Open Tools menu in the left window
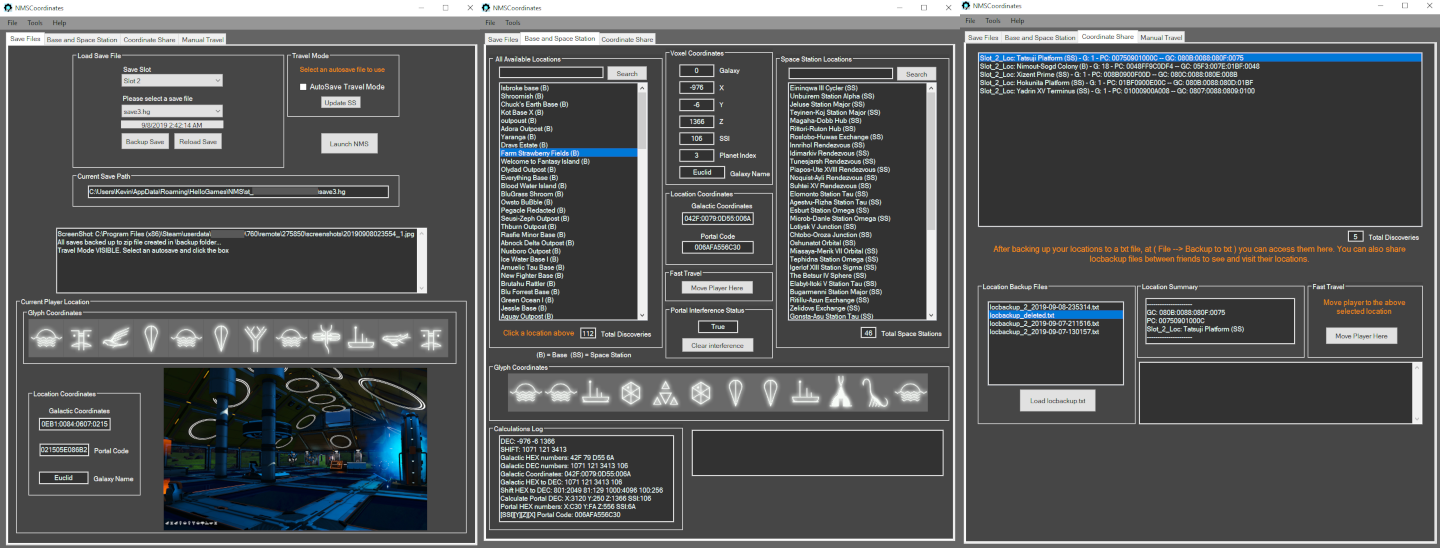1440x548 pixels. (36, 21)
